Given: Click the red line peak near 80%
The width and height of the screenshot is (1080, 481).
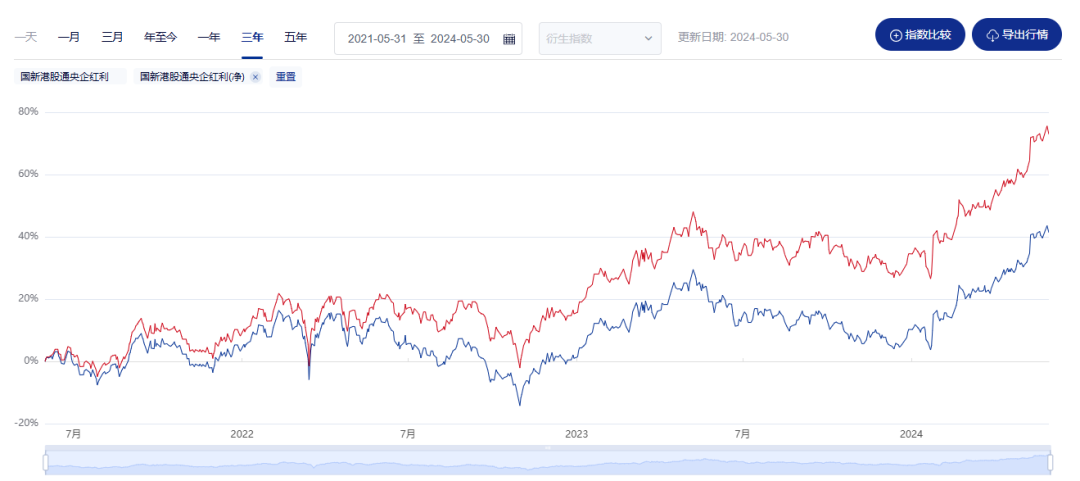Looking at the screenshot, I should click(x=1046, y=127).
